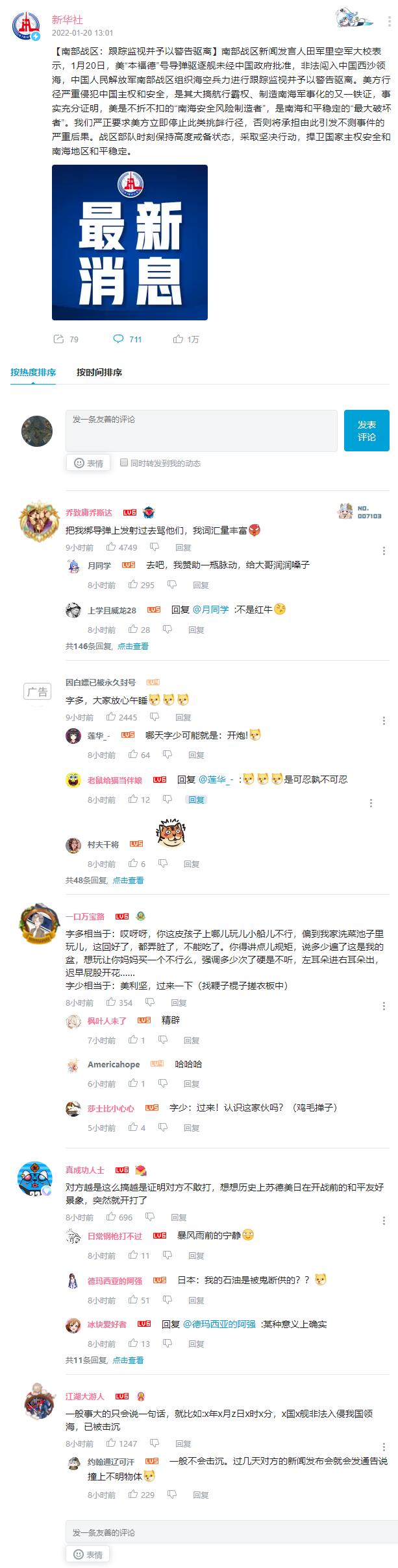Dislike the comment by 因白嫖已被永久封号
The width and height of the screenshot is (398, 1568).
tap(154, 717)
